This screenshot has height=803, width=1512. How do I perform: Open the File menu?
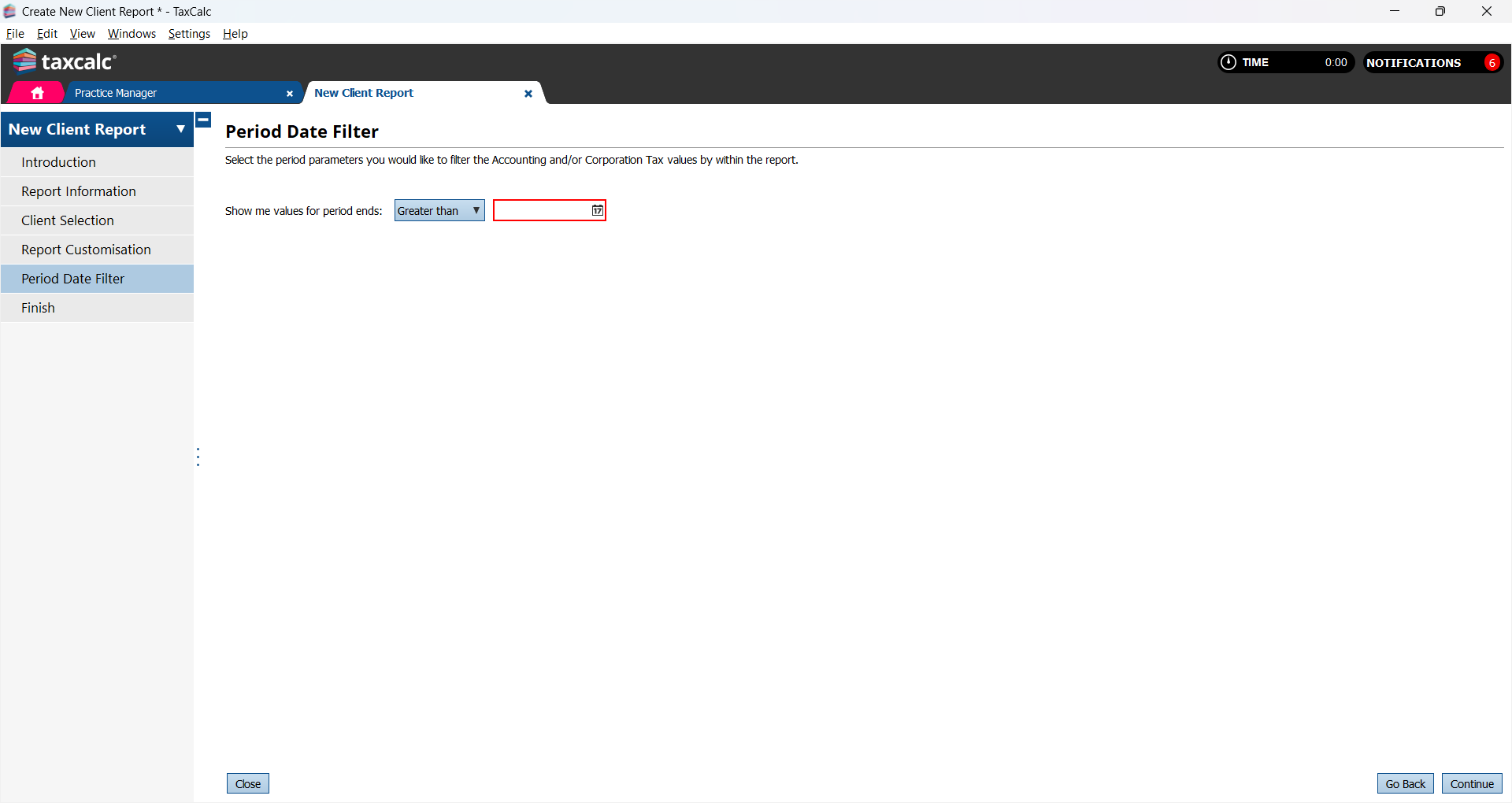[x=15, y=34]
